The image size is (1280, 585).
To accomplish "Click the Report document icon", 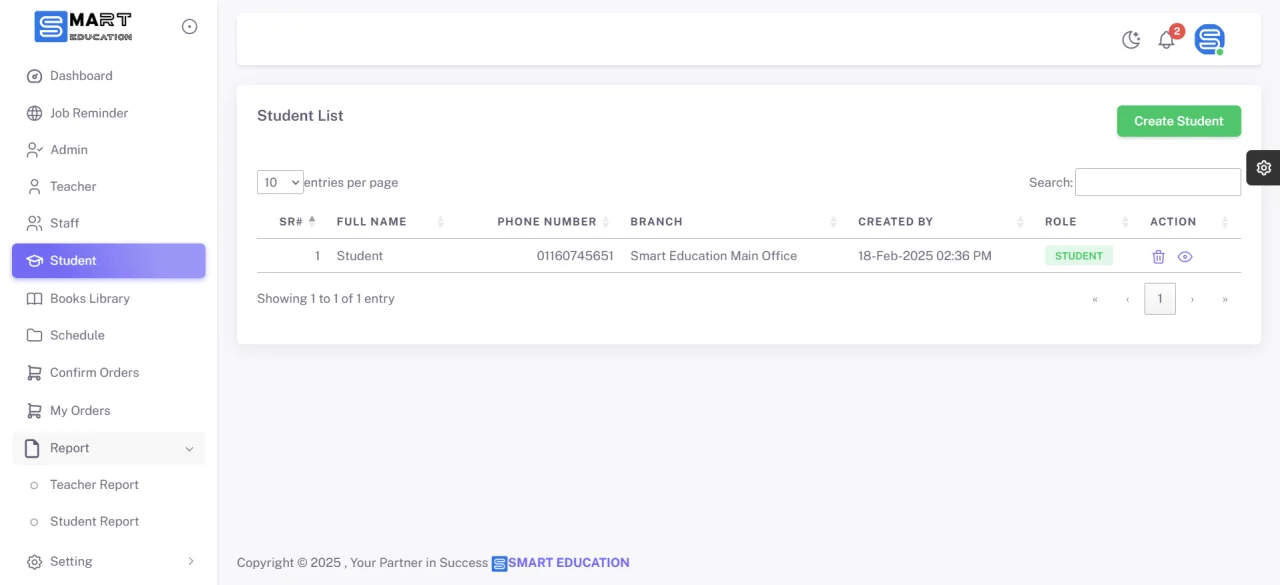I will coord(33,448).
